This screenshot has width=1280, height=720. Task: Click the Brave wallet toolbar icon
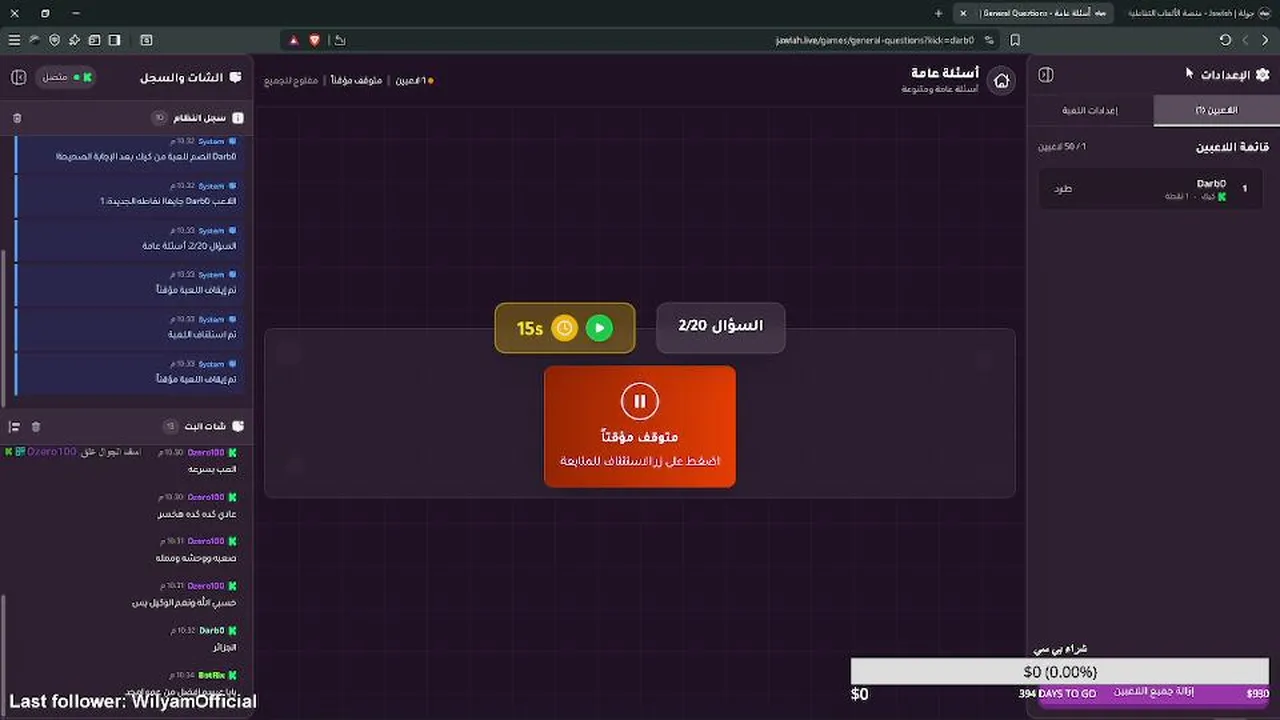tap(94, 40)
